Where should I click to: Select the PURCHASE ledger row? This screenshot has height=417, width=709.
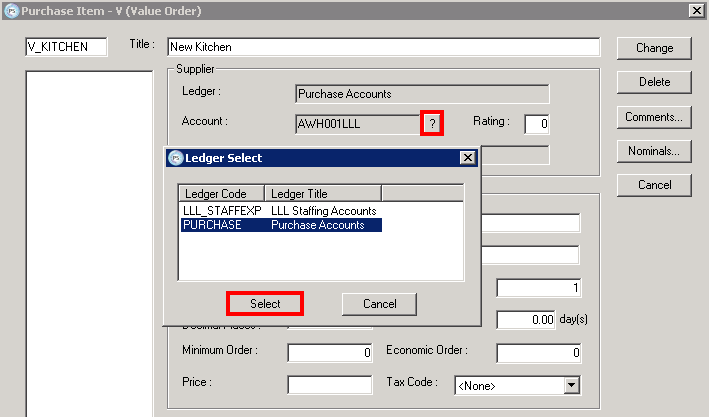coord(280,225)
